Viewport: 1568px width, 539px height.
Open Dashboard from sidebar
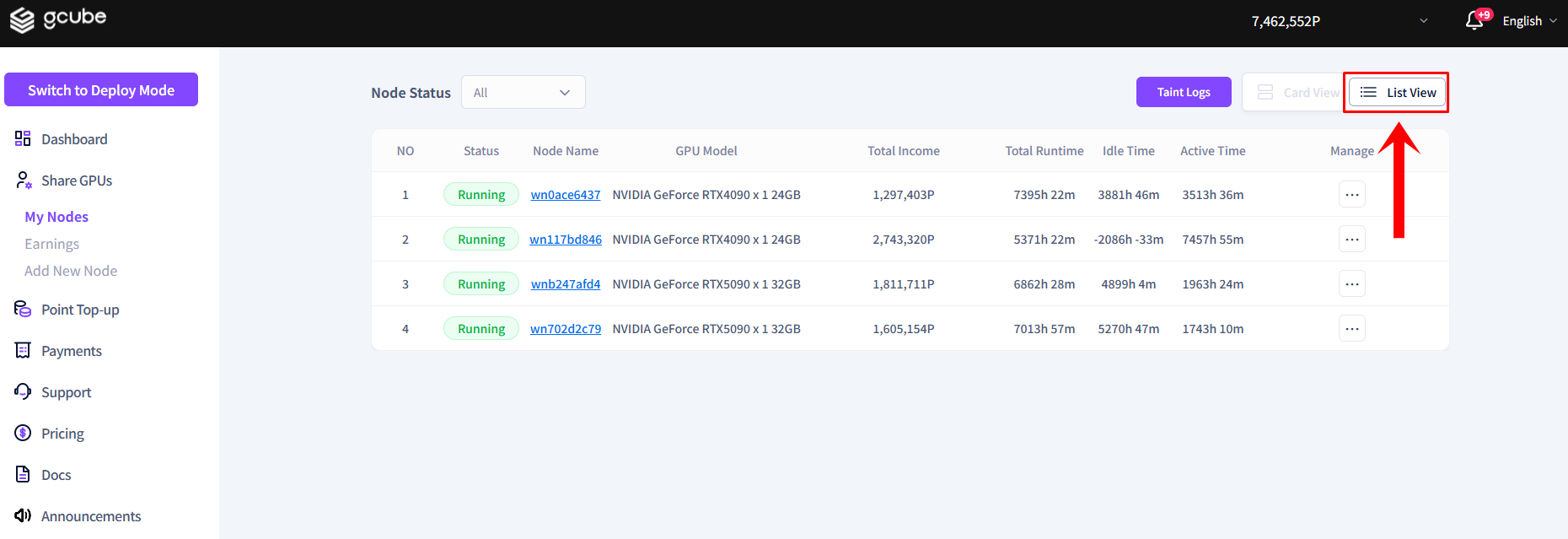point(74,139)
